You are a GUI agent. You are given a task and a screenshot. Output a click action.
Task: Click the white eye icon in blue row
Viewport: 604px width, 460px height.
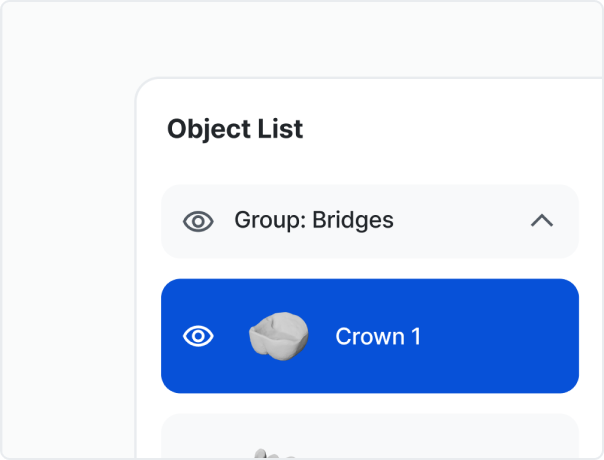coord(199,336)
